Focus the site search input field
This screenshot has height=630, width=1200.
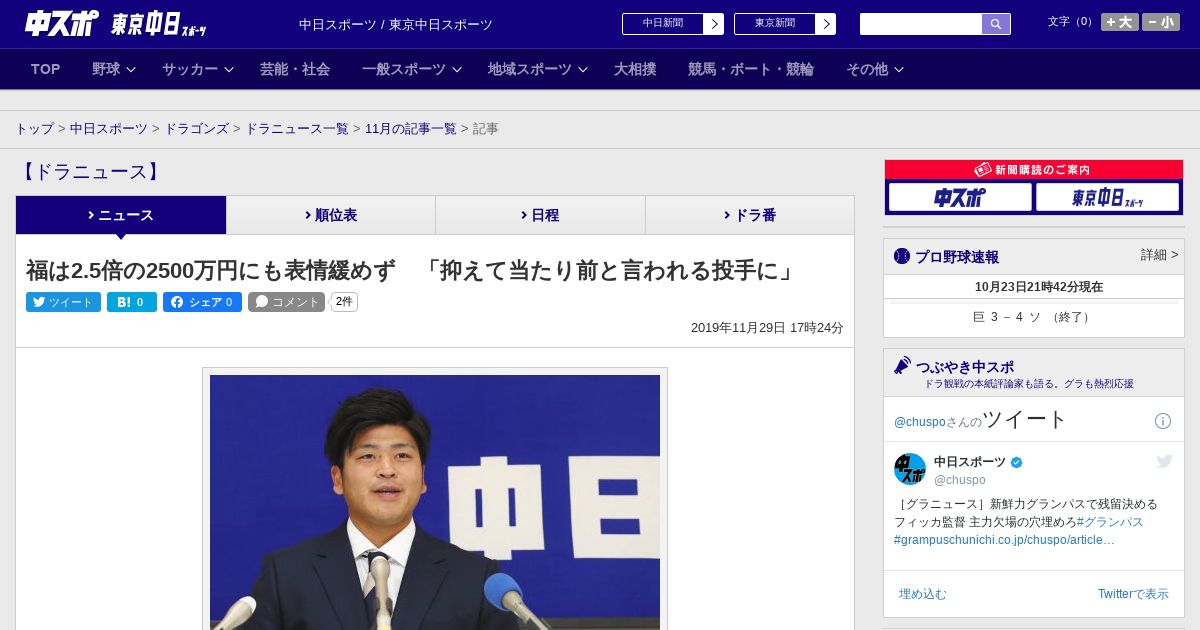click(920, 24)
